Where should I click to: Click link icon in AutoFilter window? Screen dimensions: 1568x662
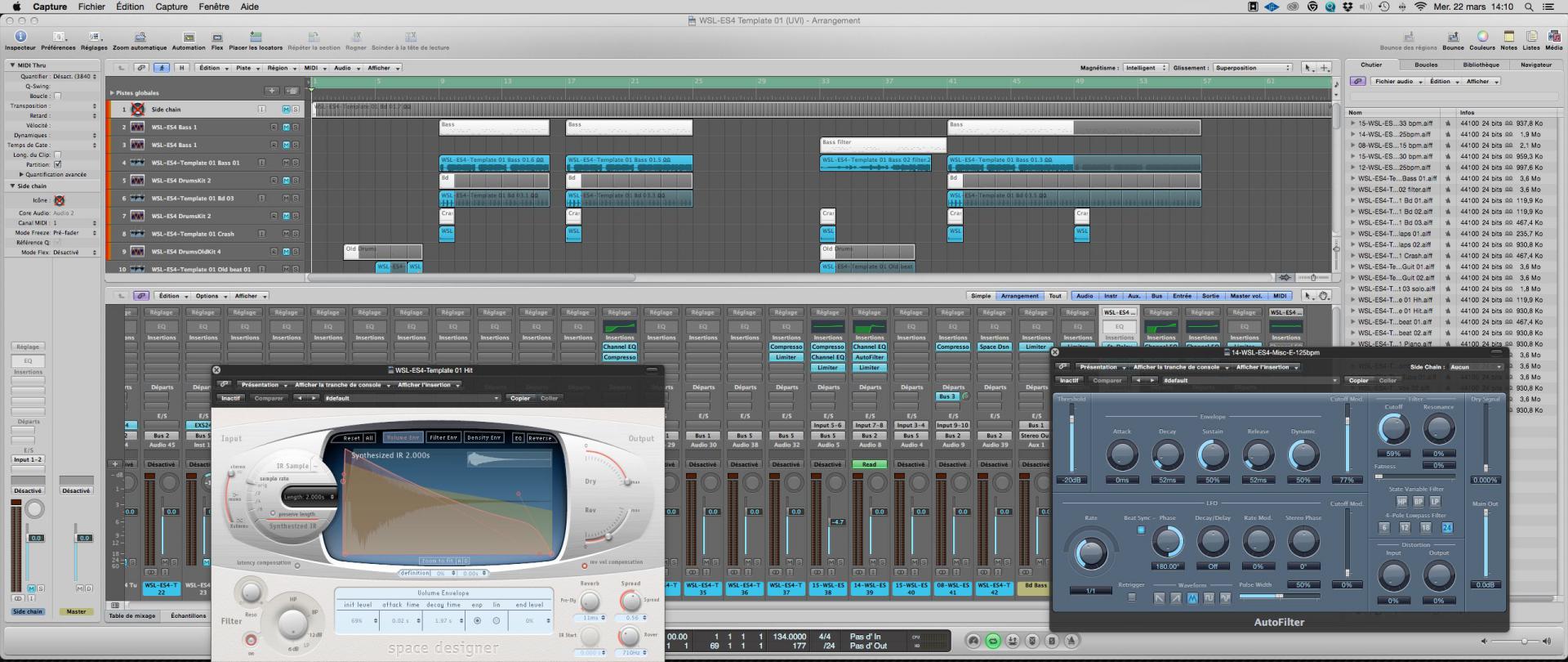point(1063,367)
